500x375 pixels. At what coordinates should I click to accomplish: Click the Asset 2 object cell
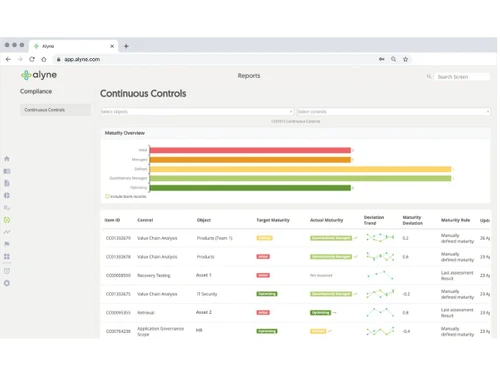point(204,312)
